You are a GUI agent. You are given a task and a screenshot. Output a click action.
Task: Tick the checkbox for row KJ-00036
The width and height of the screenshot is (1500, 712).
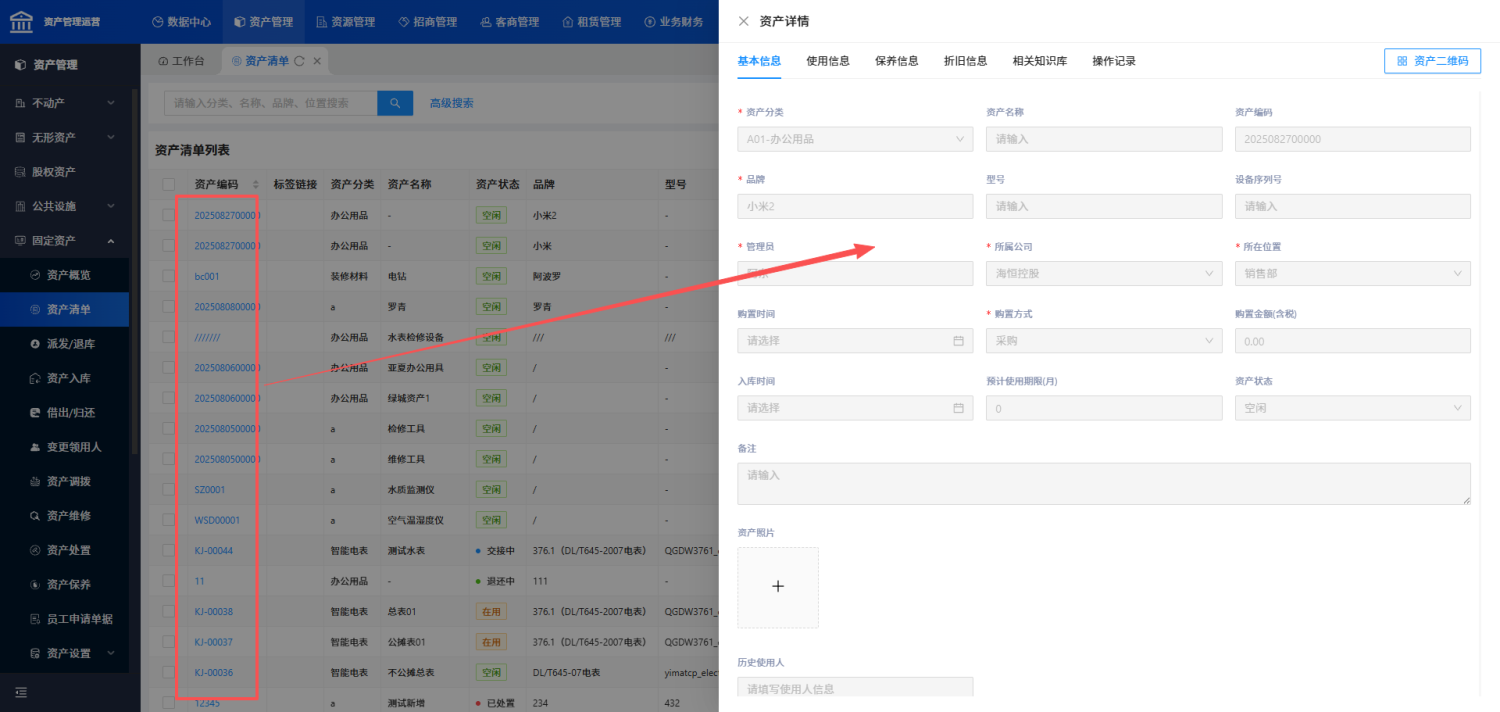click(x=168, y=673)
